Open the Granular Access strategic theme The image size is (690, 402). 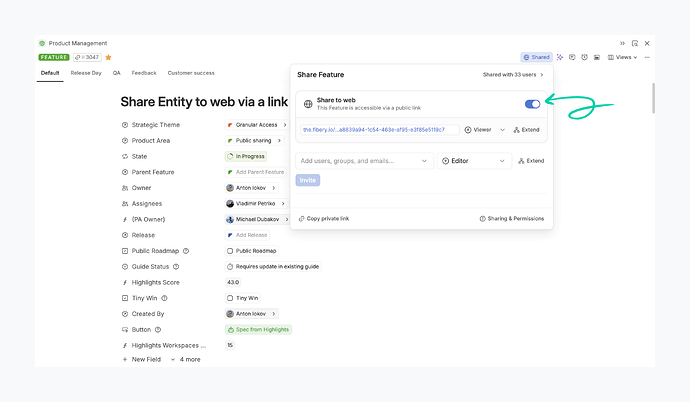tap(257, 125)
